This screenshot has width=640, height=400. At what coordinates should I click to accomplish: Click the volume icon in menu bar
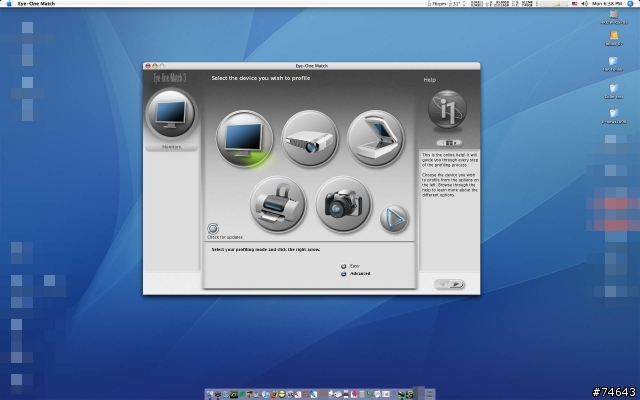click(584, 3)
